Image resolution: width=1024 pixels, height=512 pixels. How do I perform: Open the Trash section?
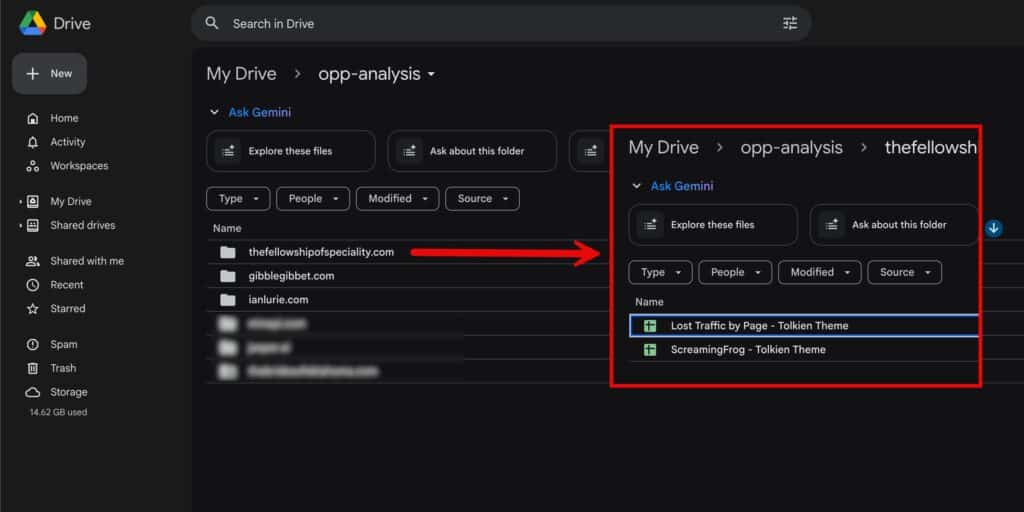tap(63, 368)
